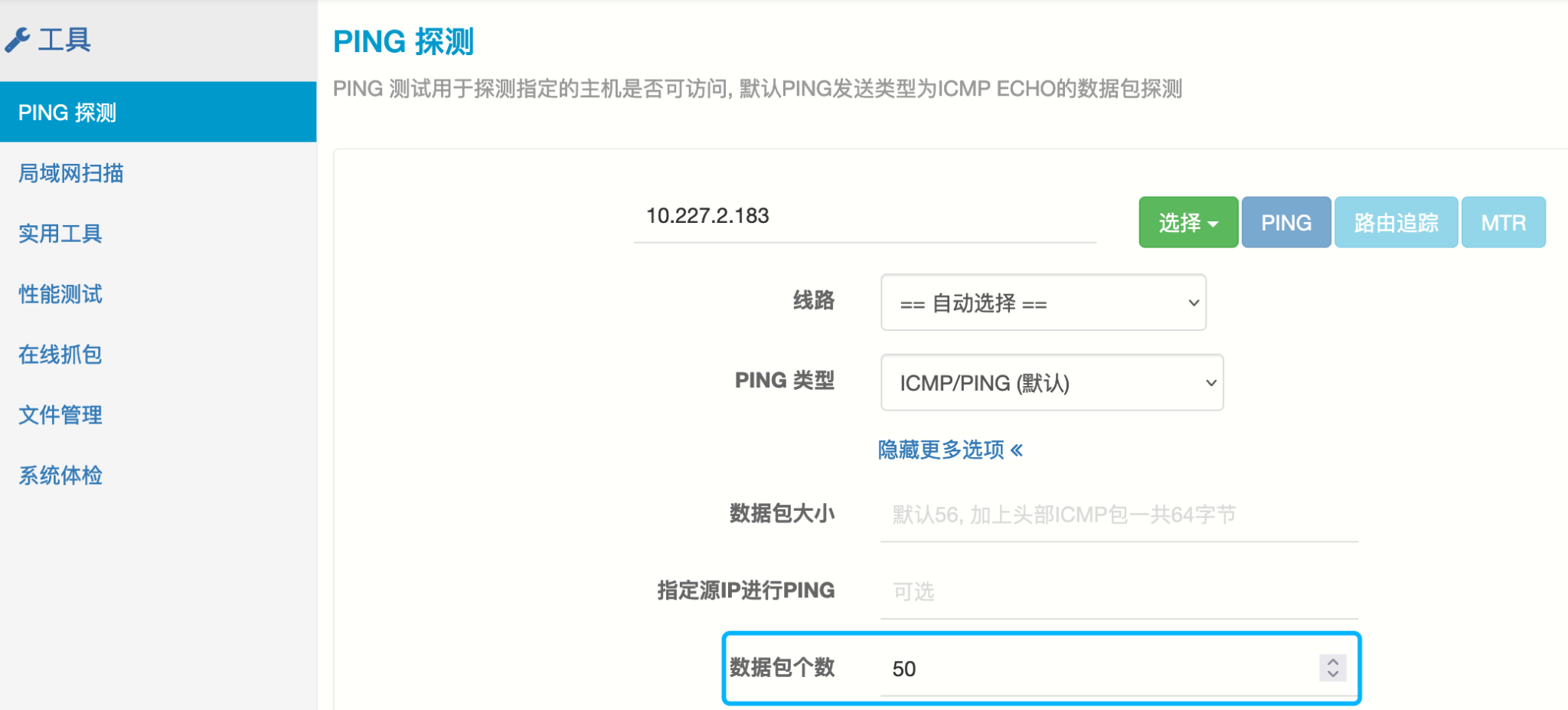
Task: Click the MTR button
Action: coord(1503,223)
